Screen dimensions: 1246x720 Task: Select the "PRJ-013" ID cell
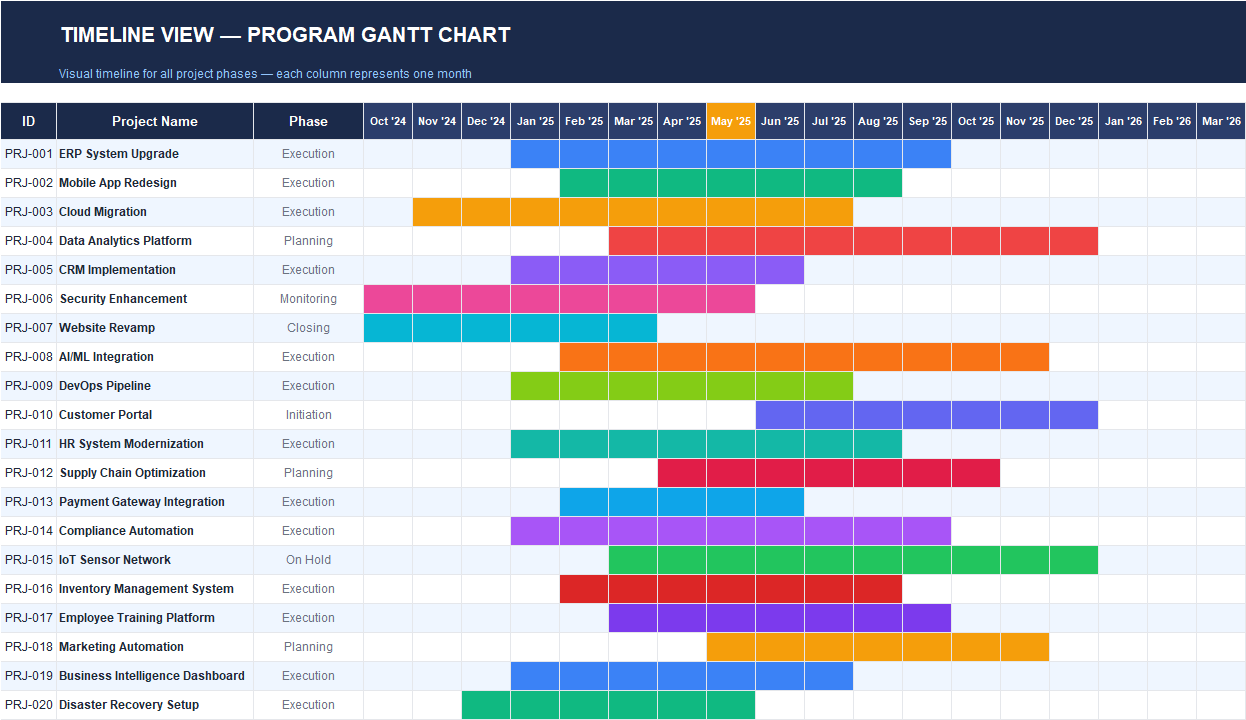[x=28, y=502]
